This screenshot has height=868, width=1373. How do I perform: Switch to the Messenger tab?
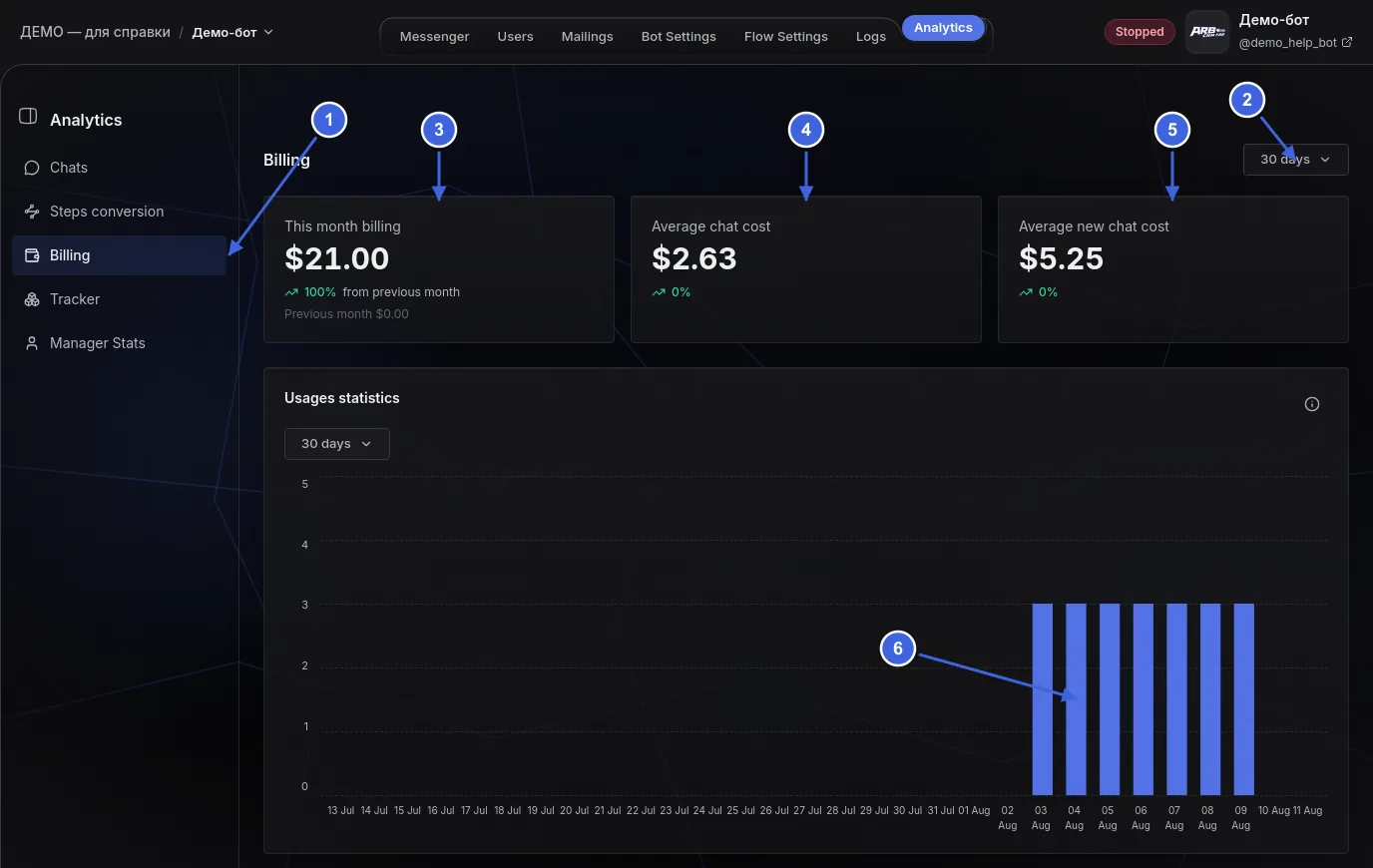tap(434, 37)
